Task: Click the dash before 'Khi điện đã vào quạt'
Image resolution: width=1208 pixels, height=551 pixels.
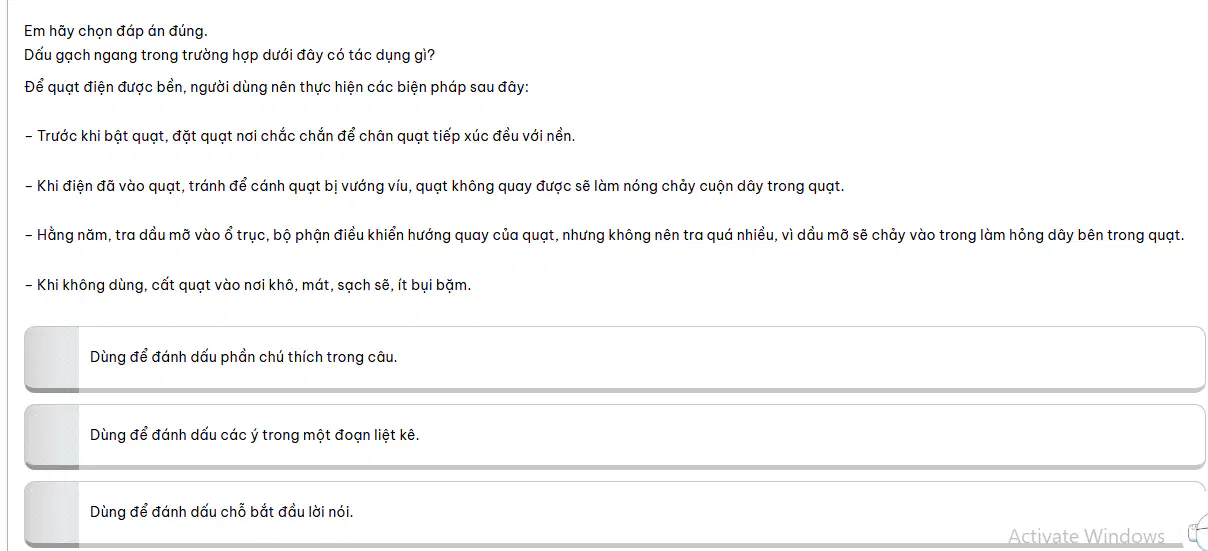Action: (28, 186)
